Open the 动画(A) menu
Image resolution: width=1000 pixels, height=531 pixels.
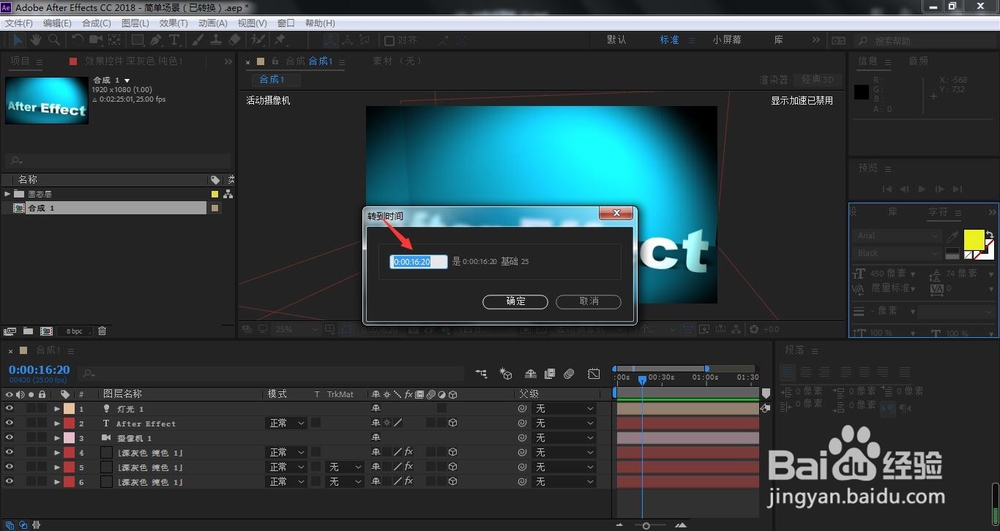[x=212, y=23]
